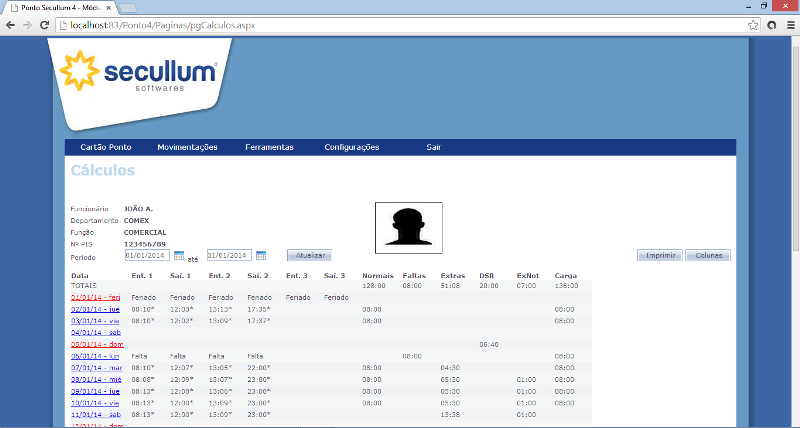Open the Cartão Ponto menu
The width and height of the screenshot is (800, 428).
(106, 147)
